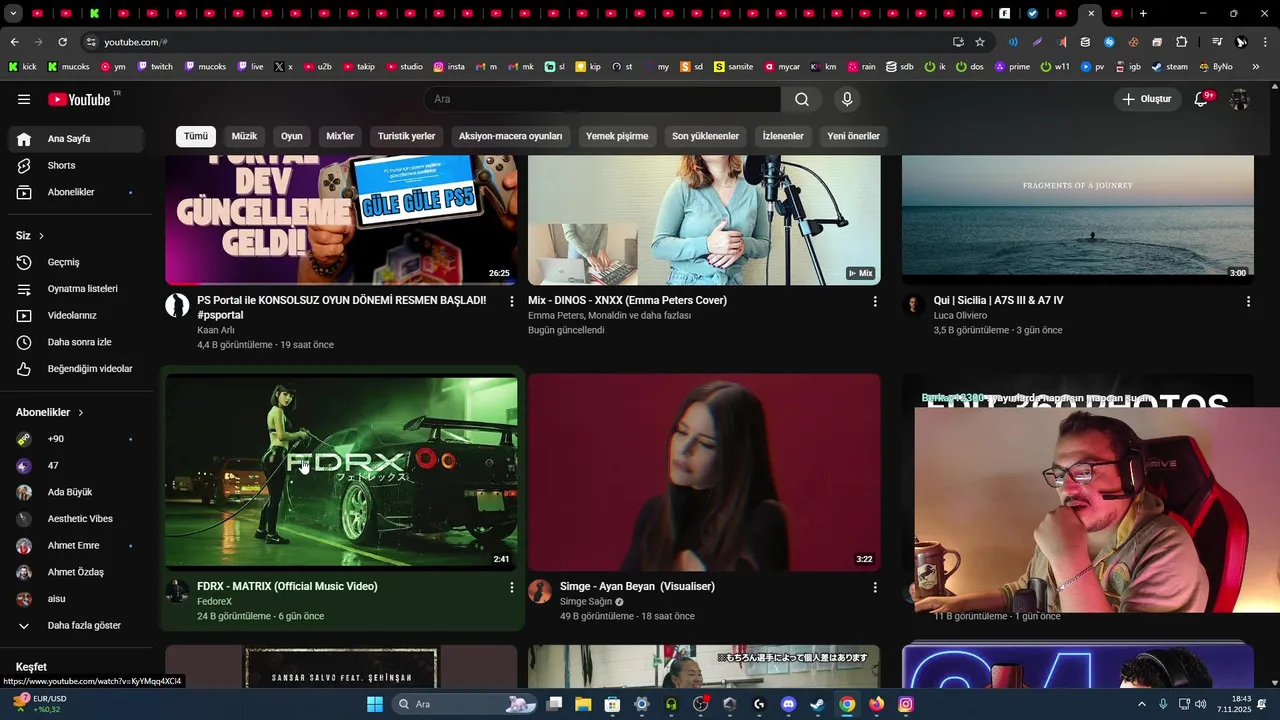
Task: Start voice search with microphone icon
Action: [847, 99]
